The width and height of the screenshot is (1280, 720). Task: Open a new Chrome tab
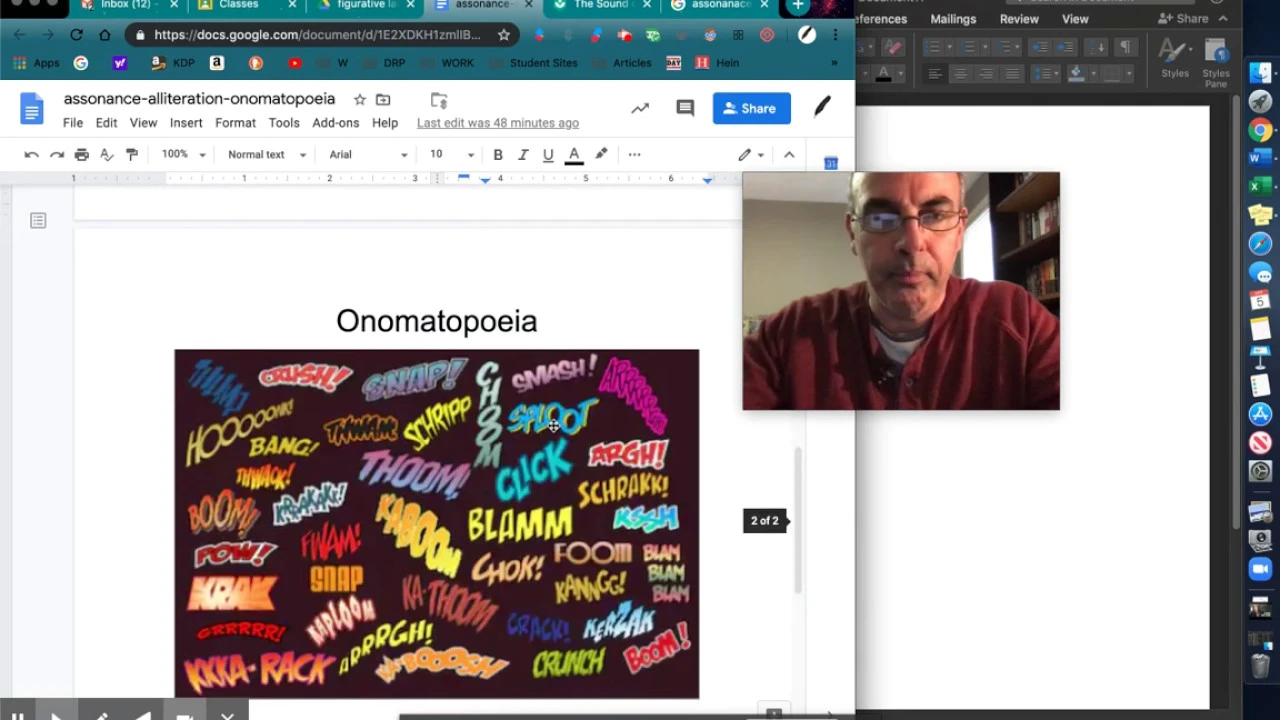click(798, 6)
